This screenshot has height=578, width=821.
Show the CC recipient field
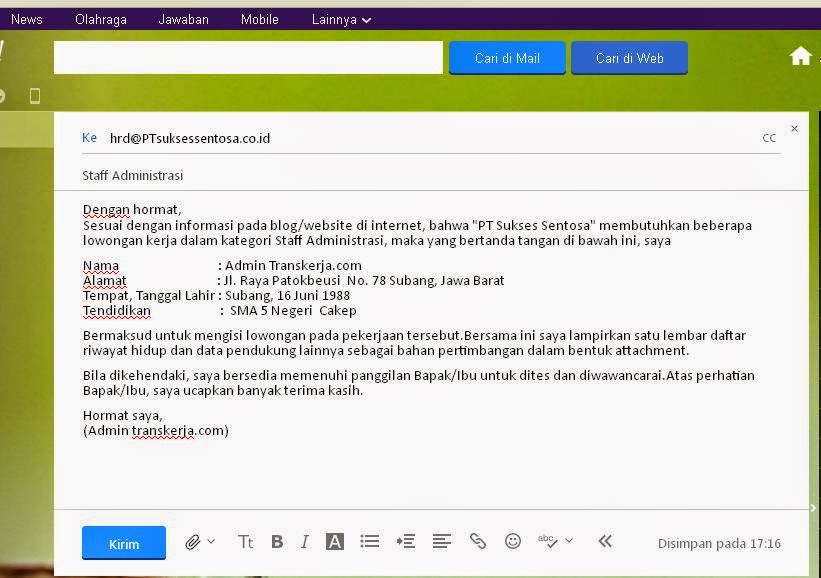click(769, 138)
